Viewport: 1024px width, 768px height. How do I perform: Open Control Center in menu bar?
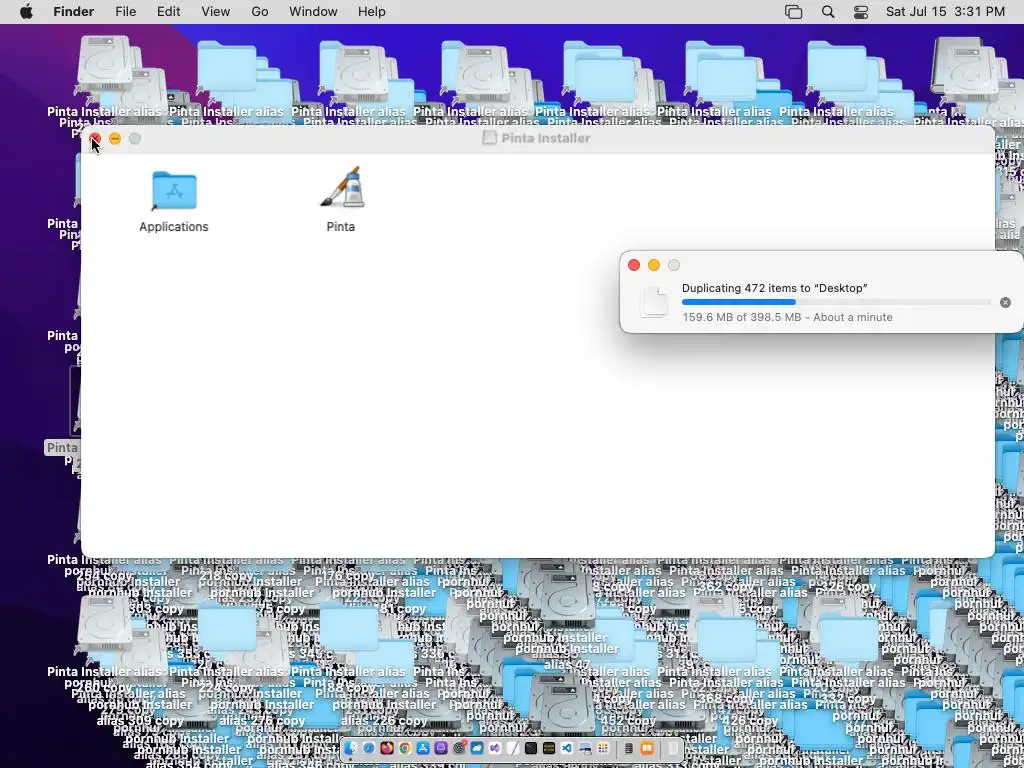point(861,12)
